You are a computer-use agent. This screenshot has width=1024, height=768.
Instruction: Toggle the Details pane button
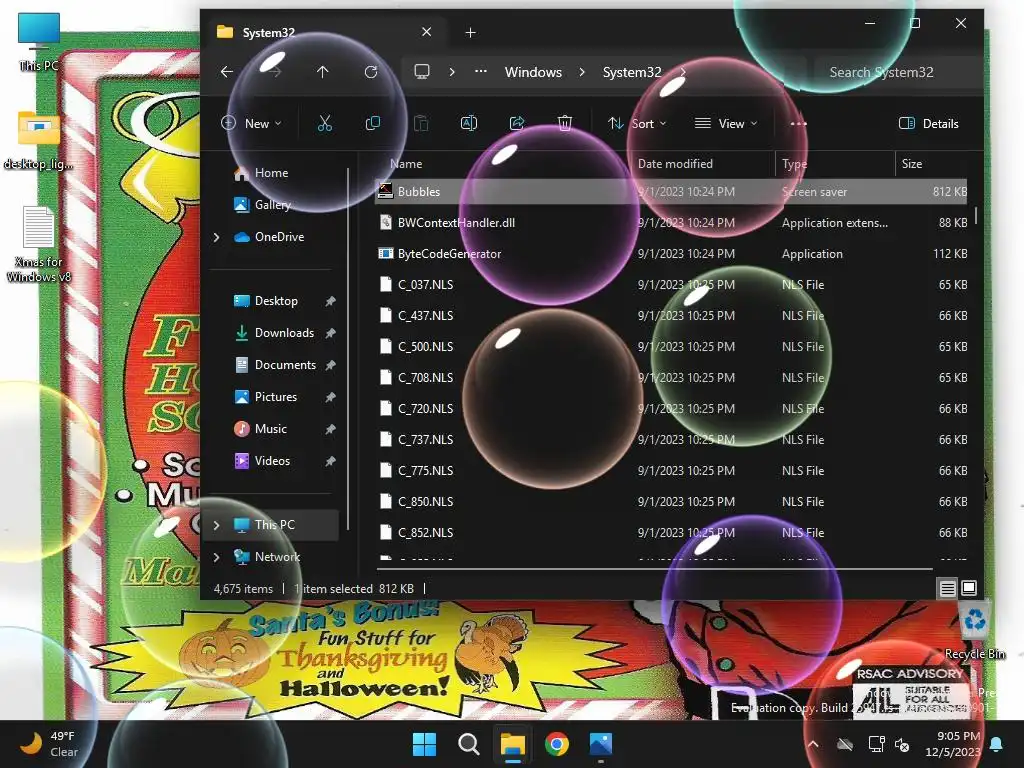point(929,123)
